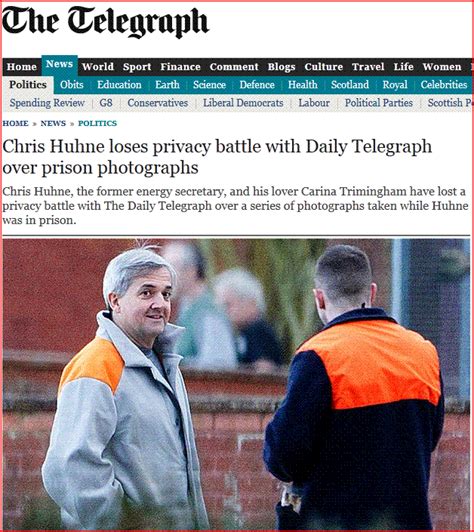
Task: Open the Liberal Democrats topic link
Action: point(243,103)
